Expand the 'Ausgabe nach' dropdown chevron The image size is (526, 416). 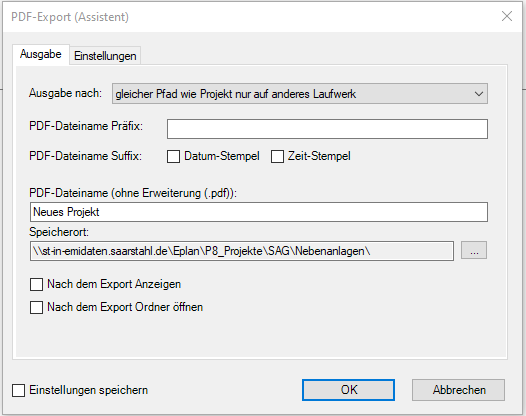click(479, 94)
